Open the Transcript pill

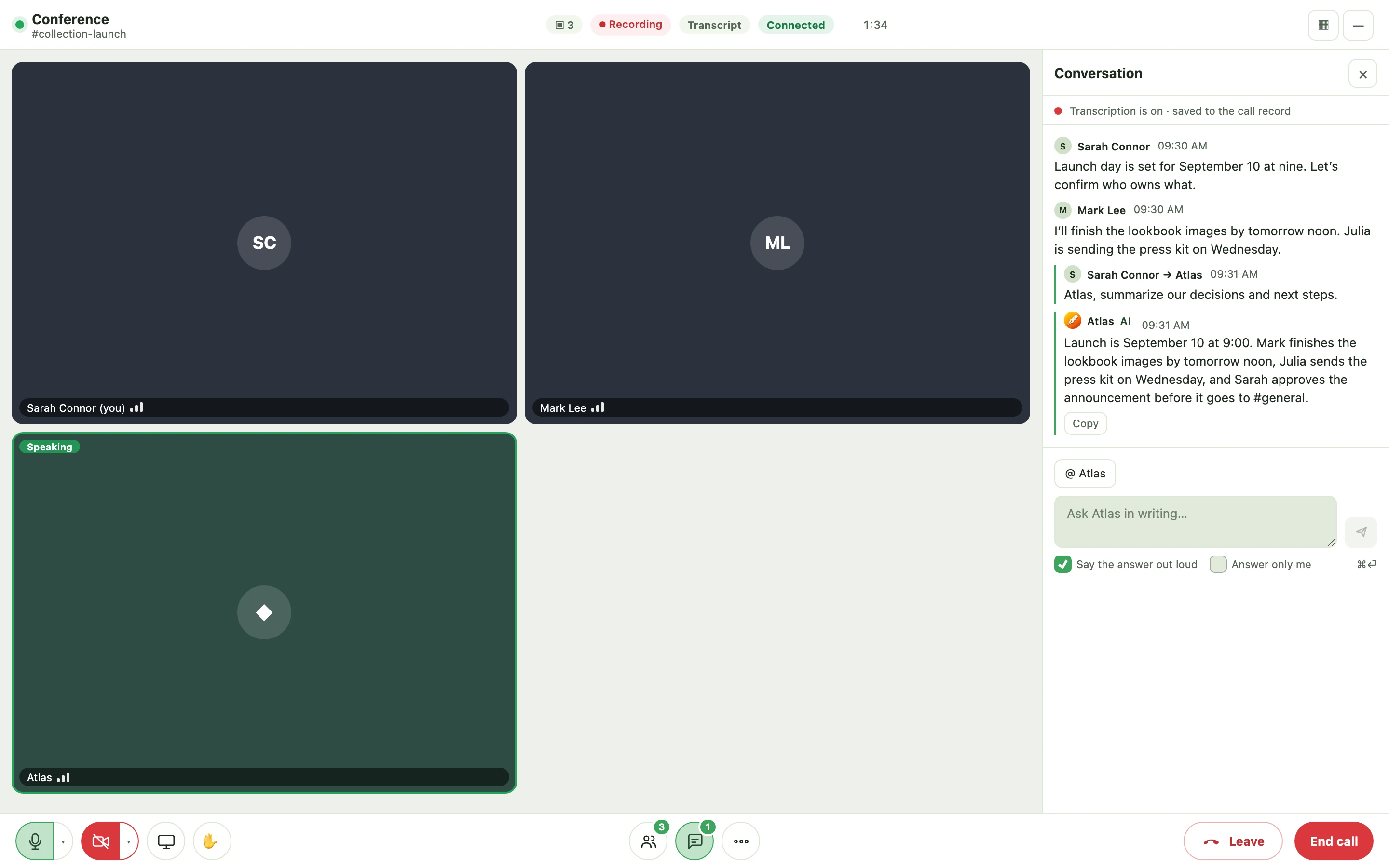[x=714, y=25]
